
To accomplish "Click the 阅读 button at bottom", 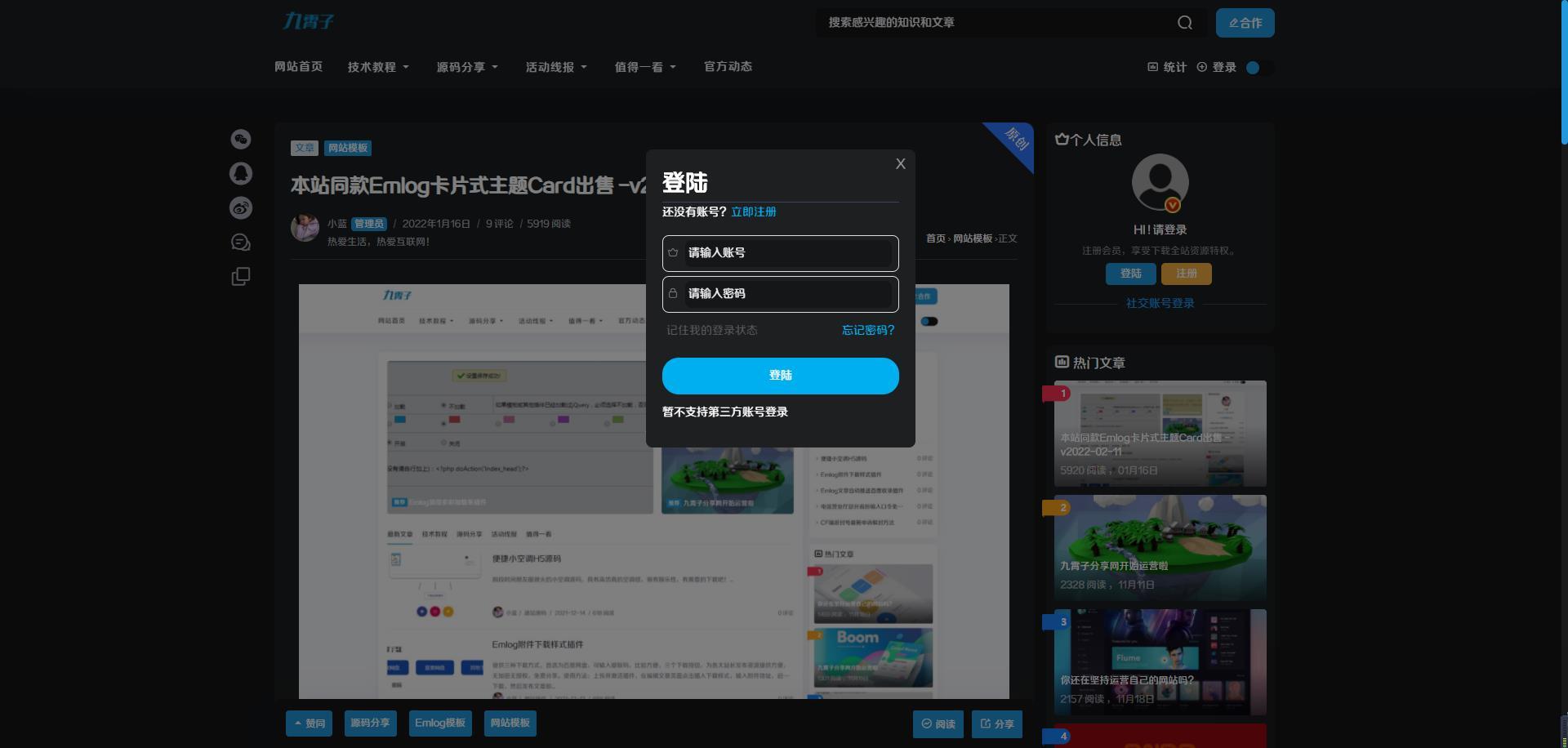I will point(938,724).
